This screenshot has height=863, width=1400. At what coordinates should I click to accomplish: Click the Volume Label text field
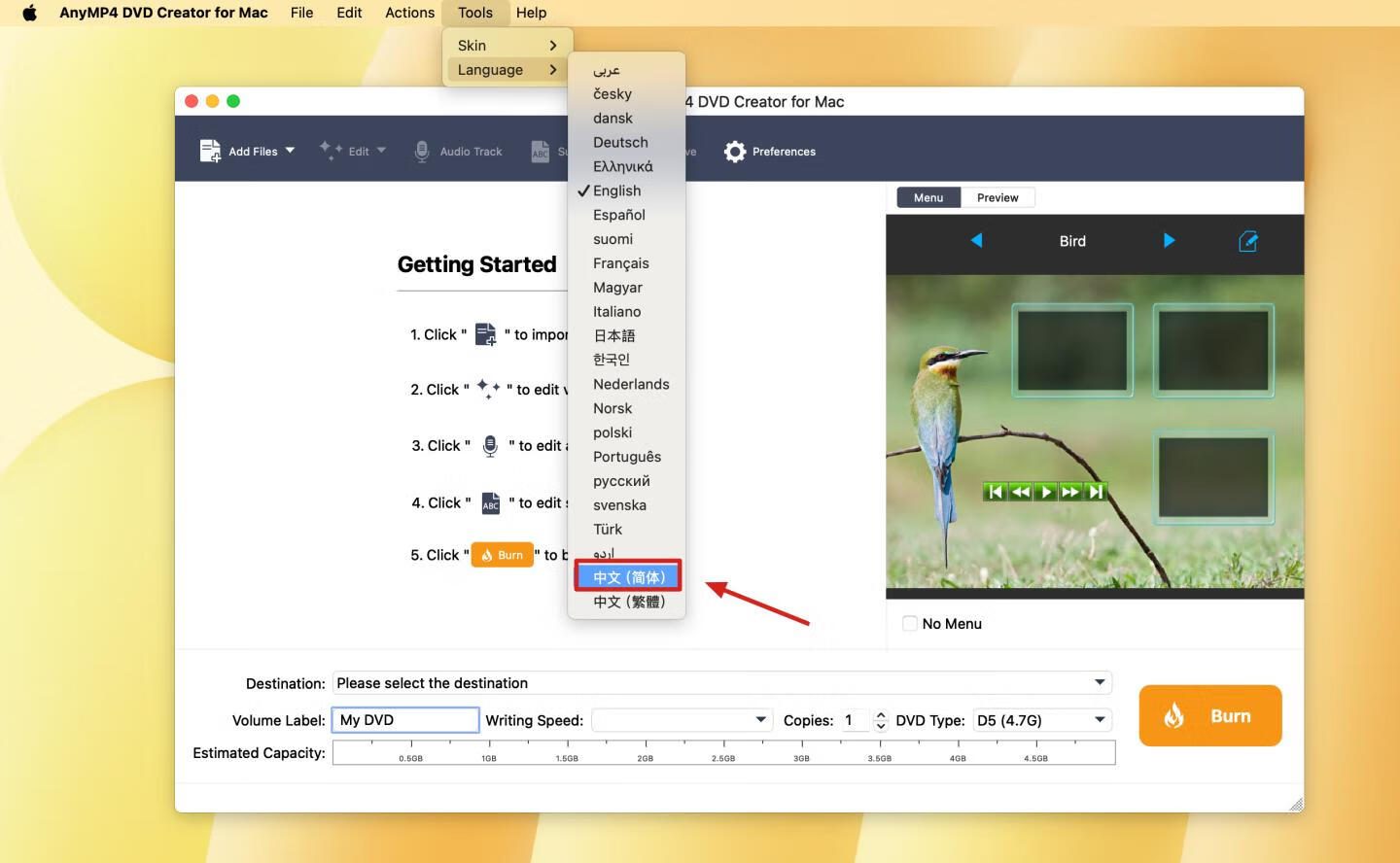[405, 720]
